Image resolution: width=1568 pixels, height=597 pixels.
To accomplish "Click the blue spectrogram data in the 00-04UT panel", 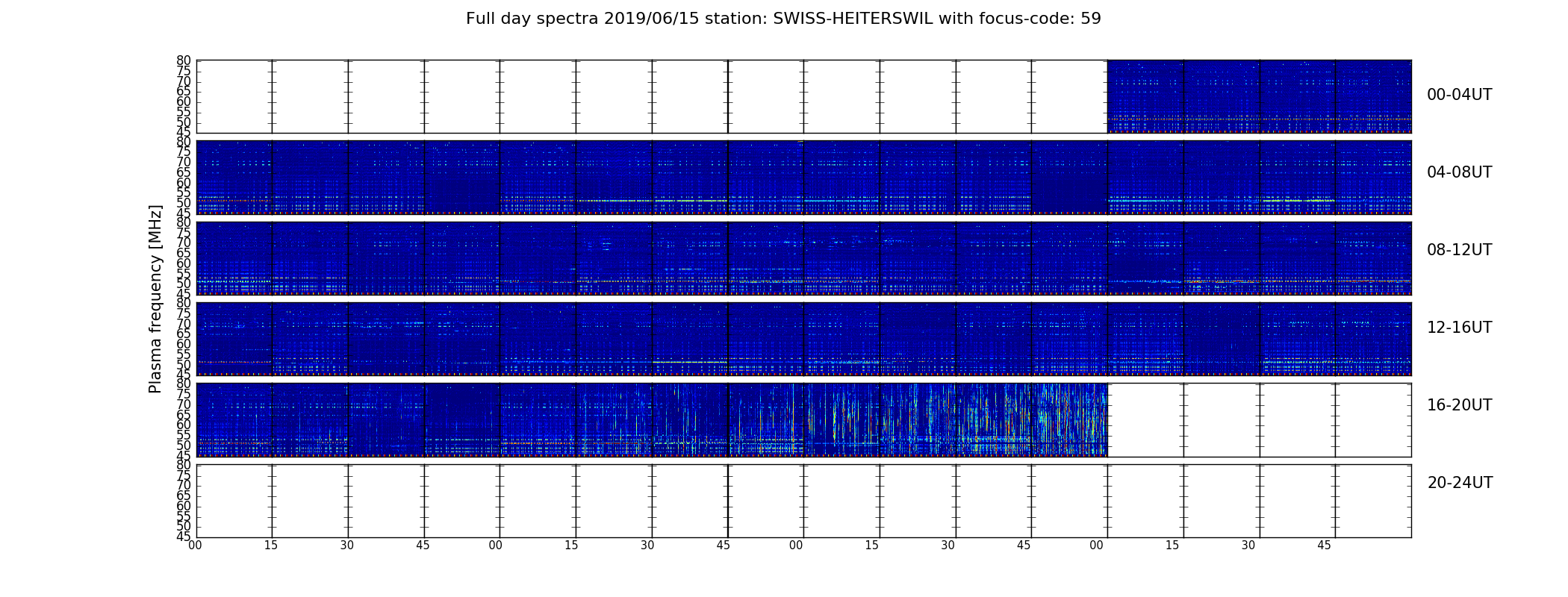I will (1259, 96).
